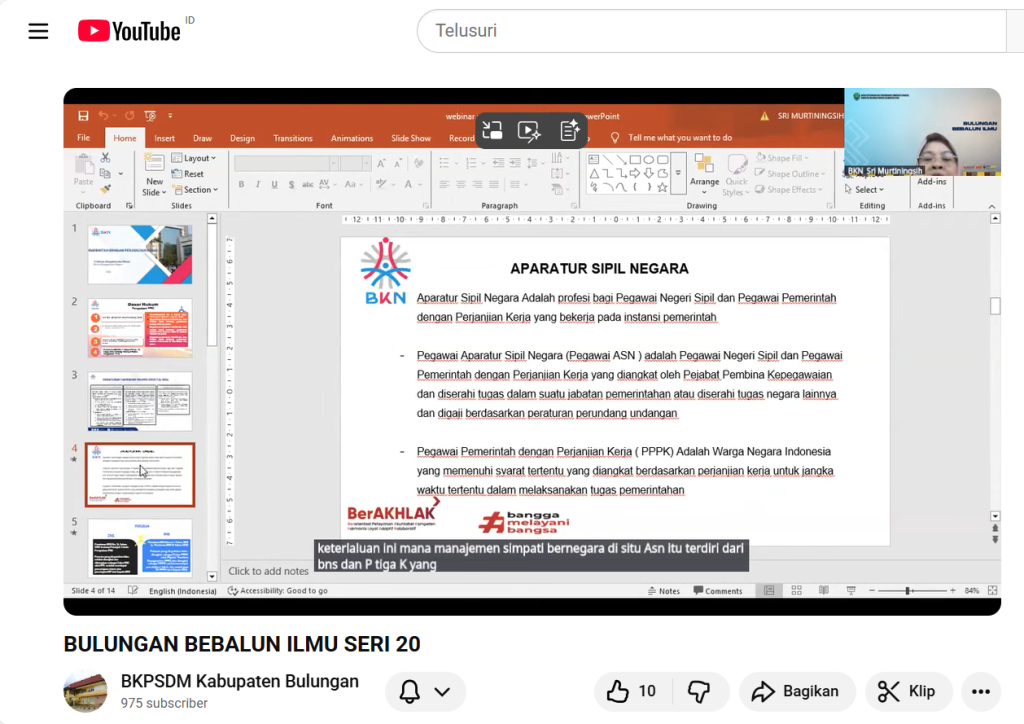Click the BKPSDM Kabupaten Bulungan channel avatar
Image resolution: width=1024 pixels, height=724 pixels.
[85, 691]
